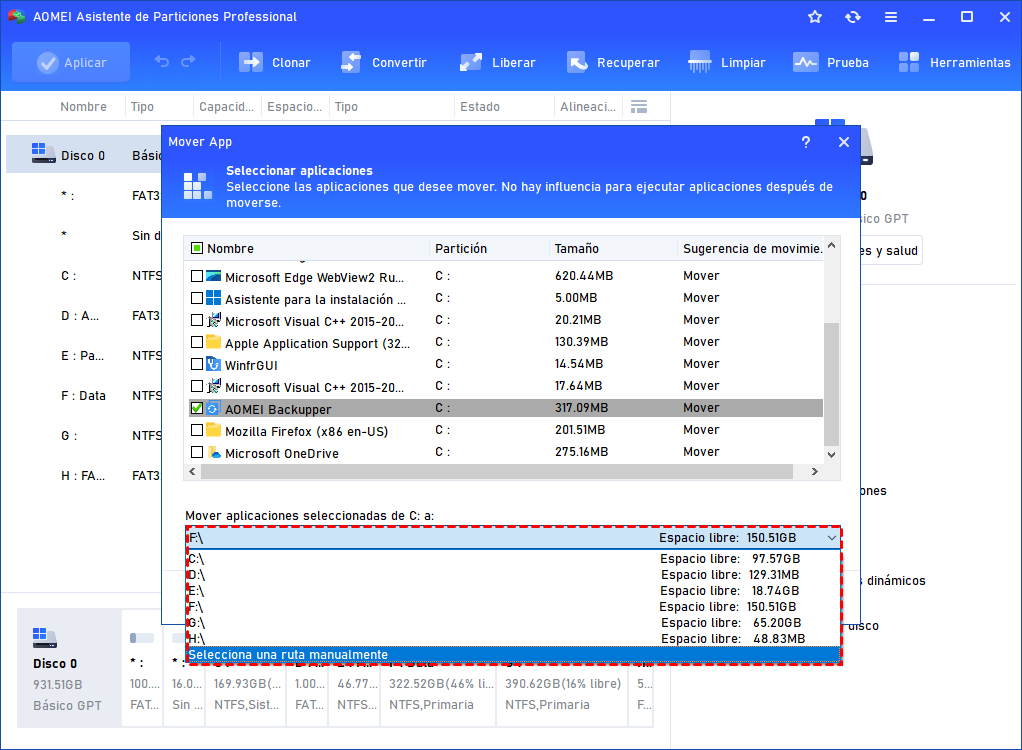
Task: Open the Convertir menu
Action: [383, 63]
